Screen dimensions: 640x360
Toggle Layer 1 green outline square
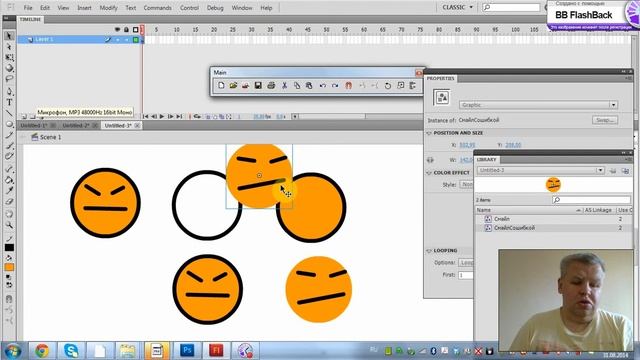pyautogui.click(x=136, y=40)
